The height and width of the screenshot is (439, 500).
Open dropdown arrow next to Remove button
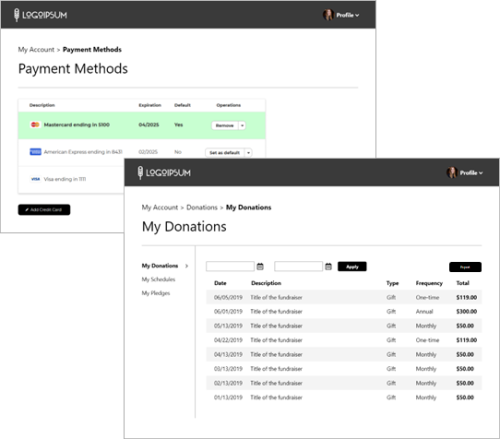242,125
